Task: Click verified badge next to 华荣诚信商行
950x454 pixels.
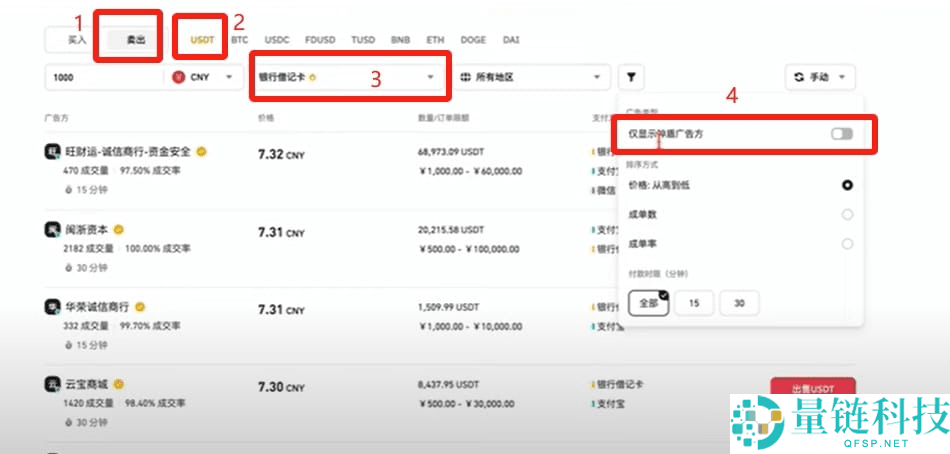Action: [141, 307]
